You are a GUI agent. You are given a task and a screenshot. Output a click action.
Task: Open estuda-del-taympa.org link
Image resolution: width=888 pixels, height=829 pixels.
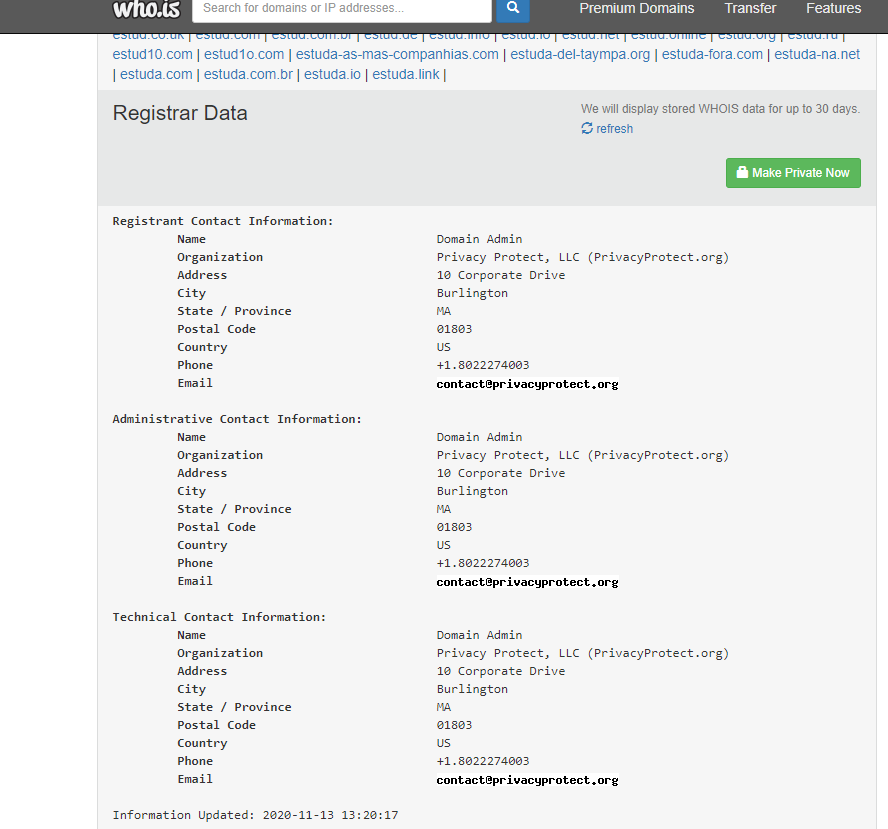580,54
